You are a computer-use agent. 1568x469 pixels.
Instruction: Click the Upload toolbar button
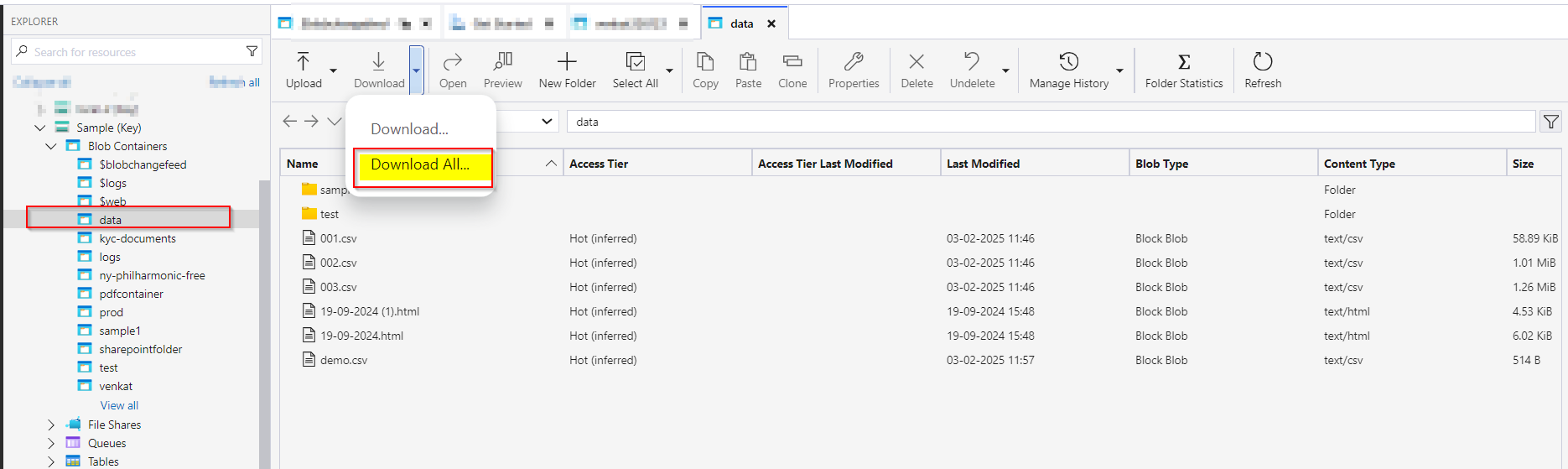tap(304, 70)
